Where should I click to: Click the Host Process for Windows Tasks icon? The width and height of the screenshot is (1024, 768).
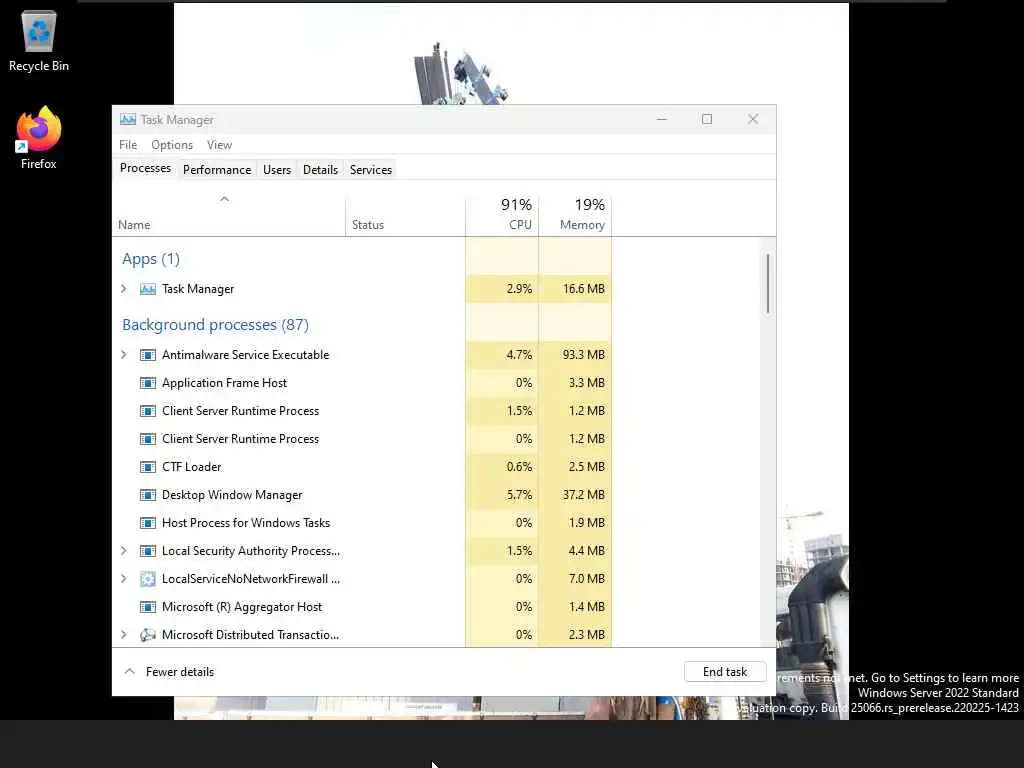(148, 523)
